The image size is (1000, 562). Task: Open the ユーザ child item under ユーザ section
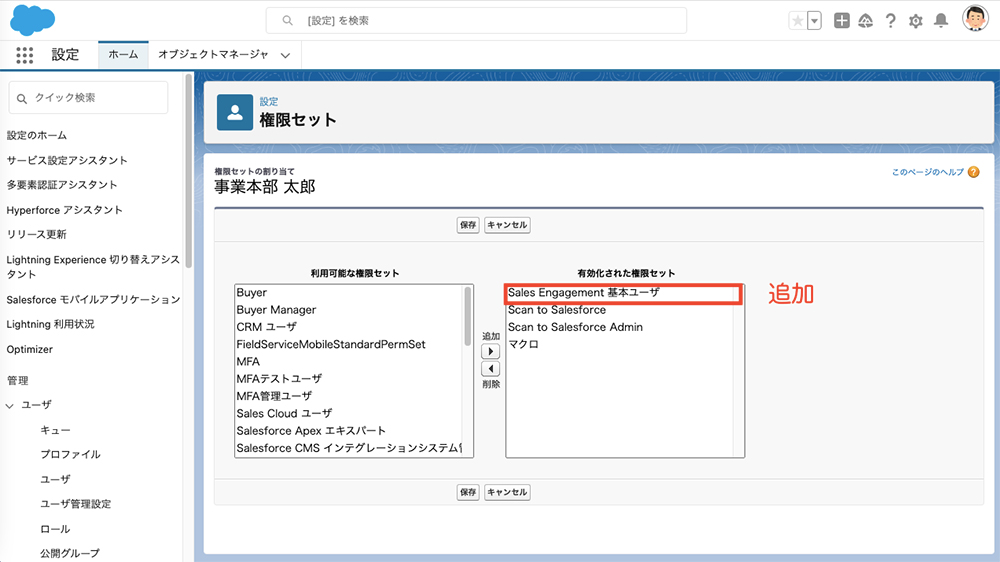[x=55, y=480]
